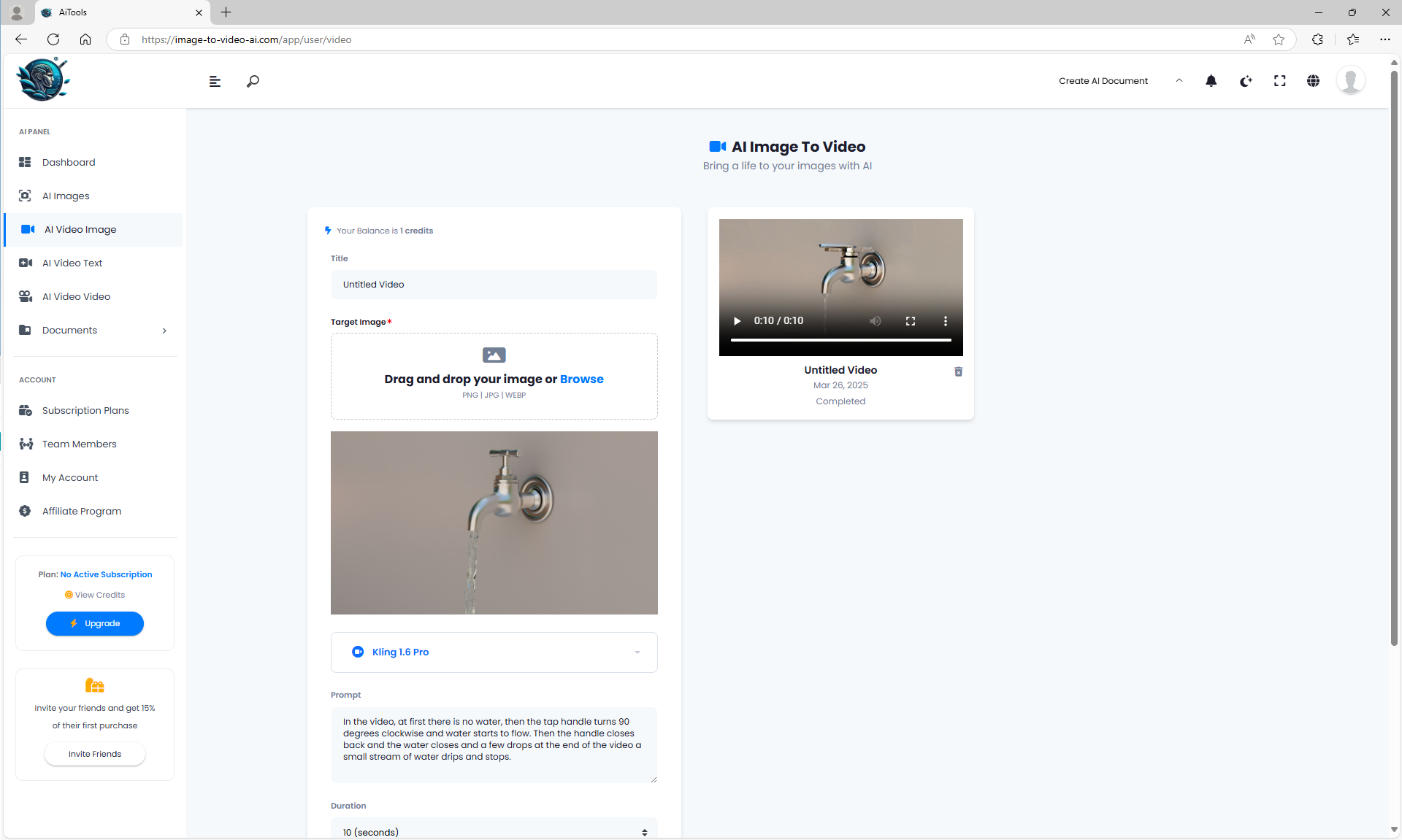Mute the video using speaker icon
The height and width of the screenshot is (840, 1402).
point(875,321)
